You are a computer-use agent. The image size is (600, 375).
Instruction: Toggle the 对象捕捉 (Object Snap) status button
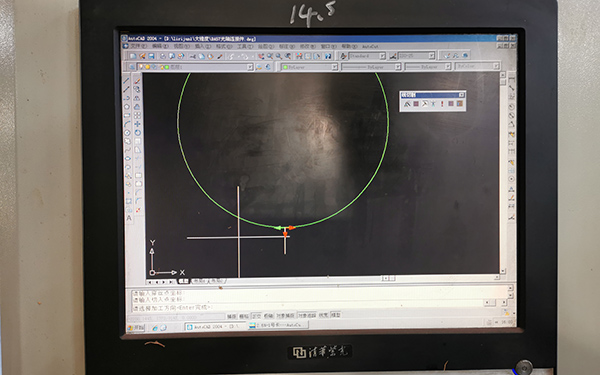[285, 316]
